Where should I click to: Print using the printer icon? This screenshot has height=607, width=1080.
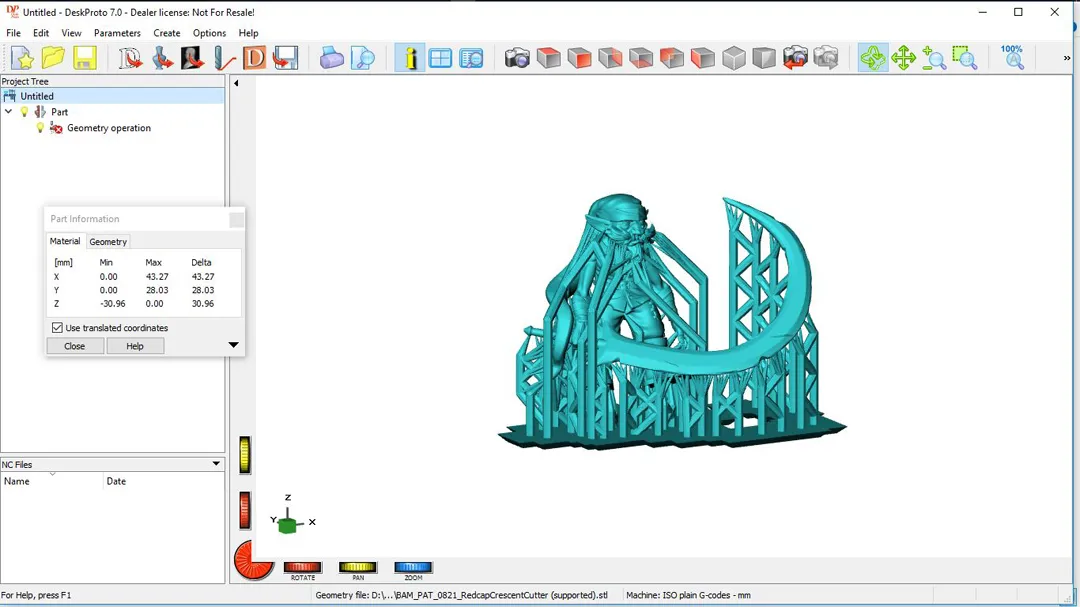331,58
